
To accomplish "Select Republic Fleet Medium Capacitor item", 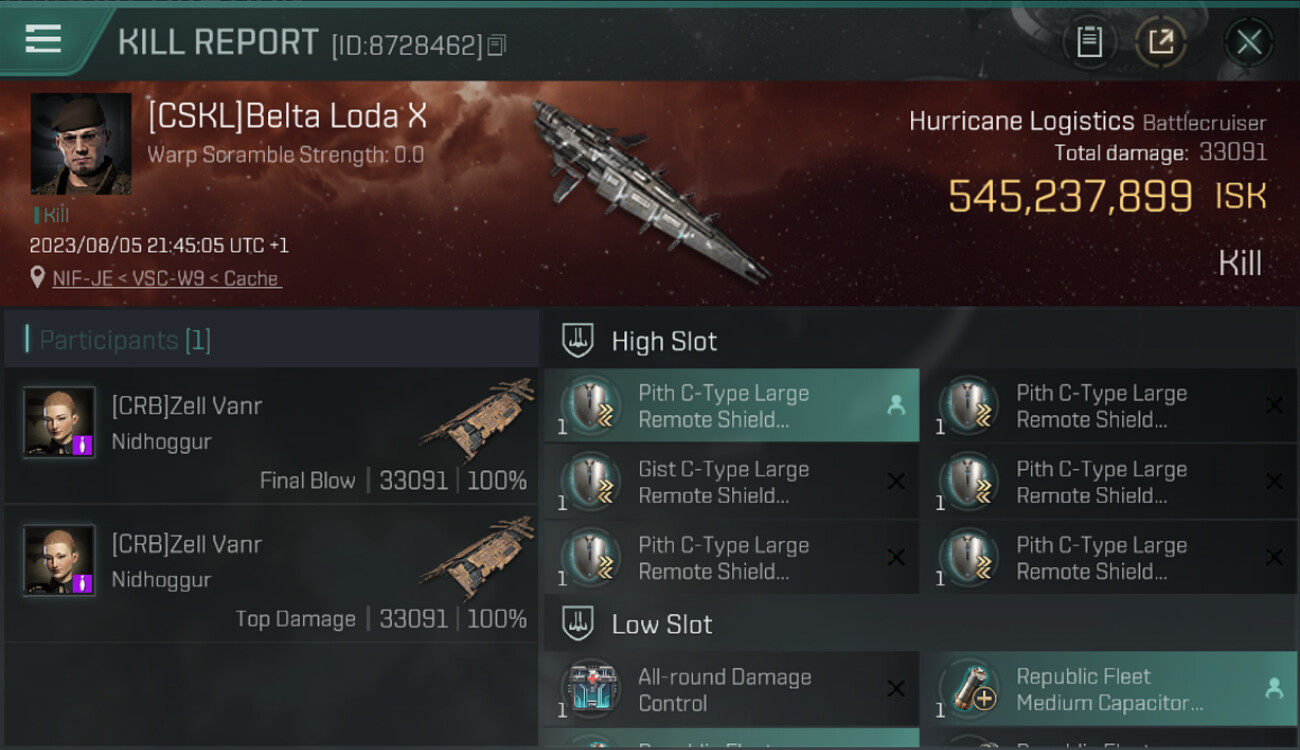I will pyautogui.click(x=1109, y=689).
